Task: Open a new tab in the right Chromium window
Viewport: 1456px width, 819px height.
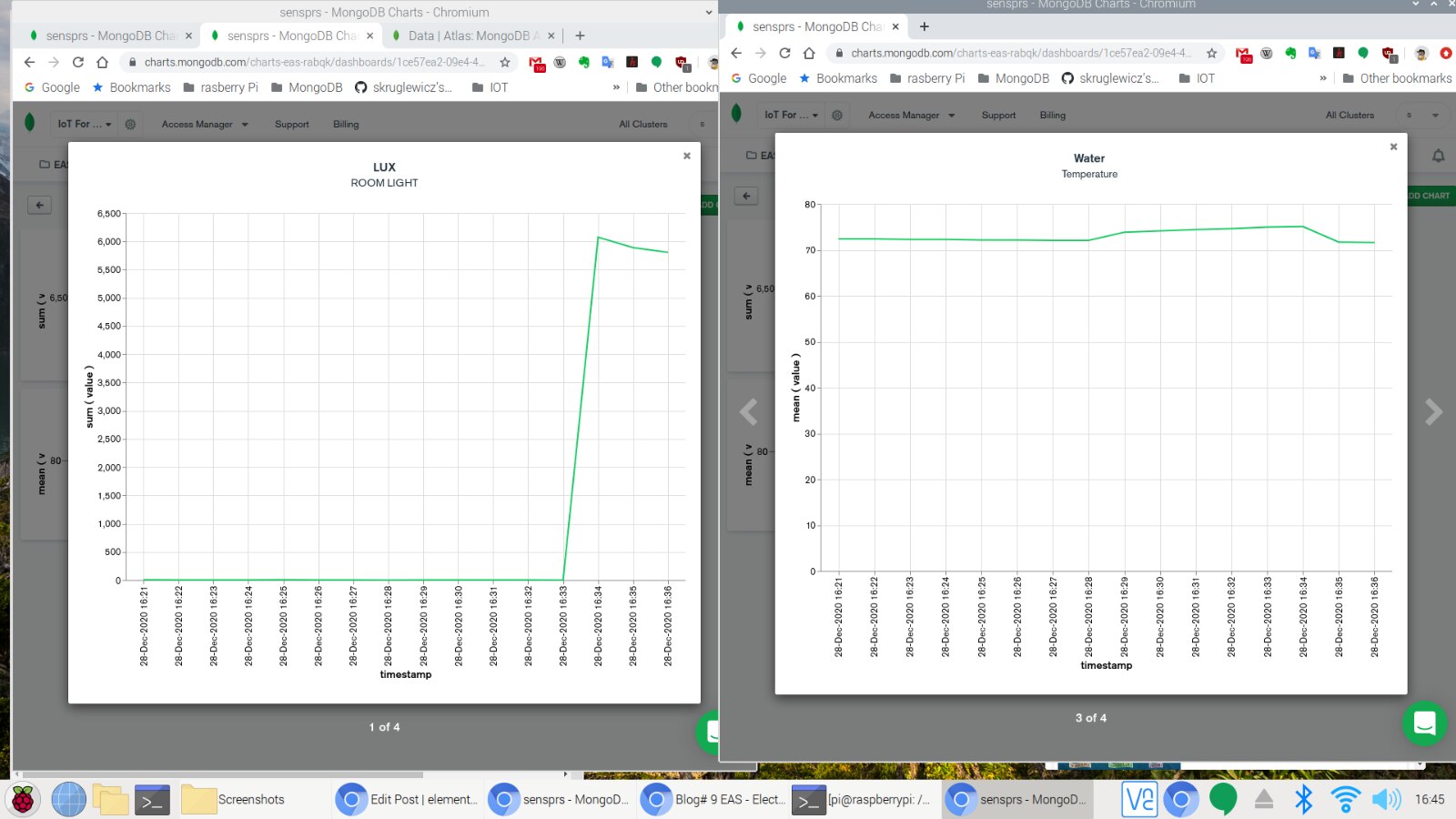Action: point(924,26)
